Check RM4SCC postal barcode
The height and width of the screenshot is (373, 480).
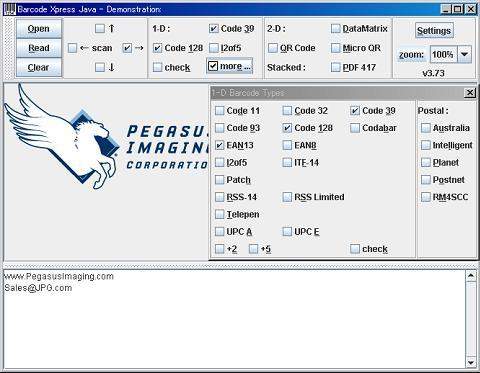(x=426, y=197)
